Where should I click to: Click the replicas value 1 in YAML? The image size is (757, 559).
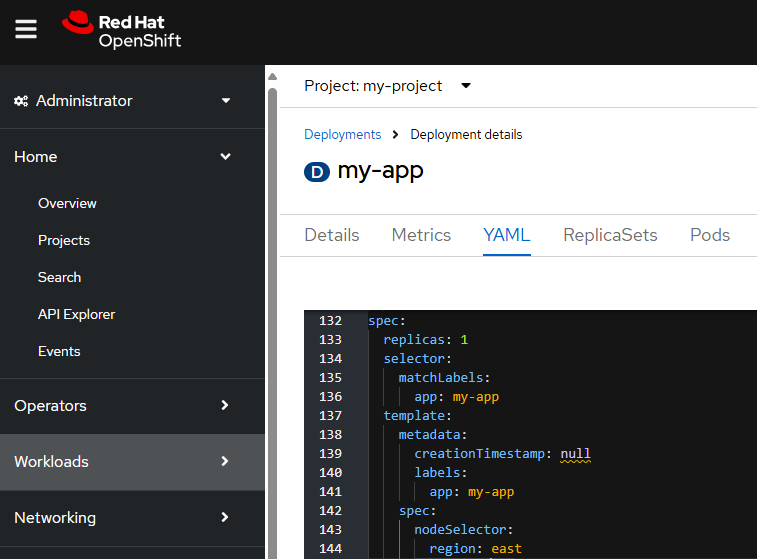click(x=464, y=340)
